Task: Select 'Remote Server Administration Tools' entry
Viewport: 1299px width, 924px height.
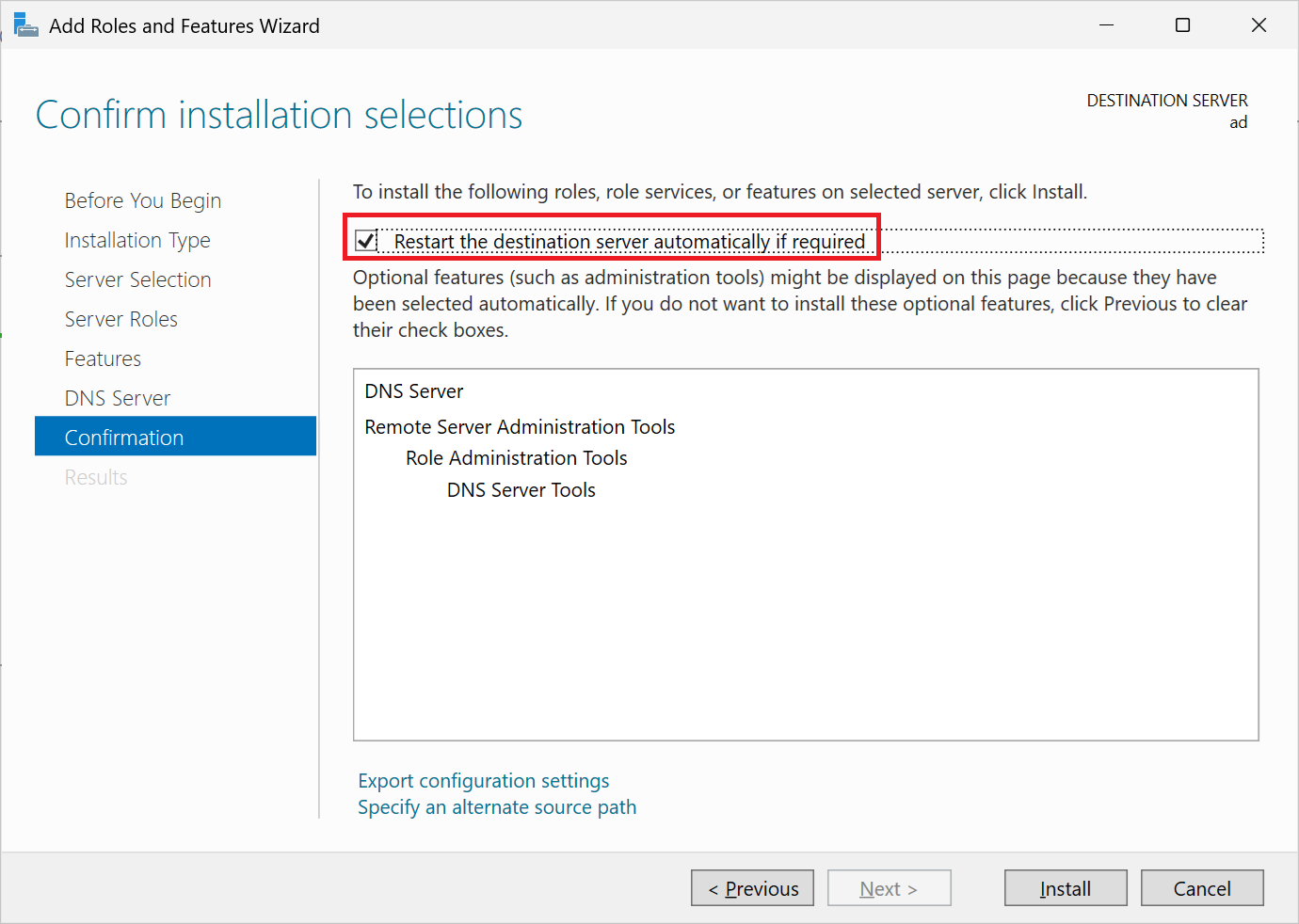Action: pyautogui.click(x=520, y=426)
